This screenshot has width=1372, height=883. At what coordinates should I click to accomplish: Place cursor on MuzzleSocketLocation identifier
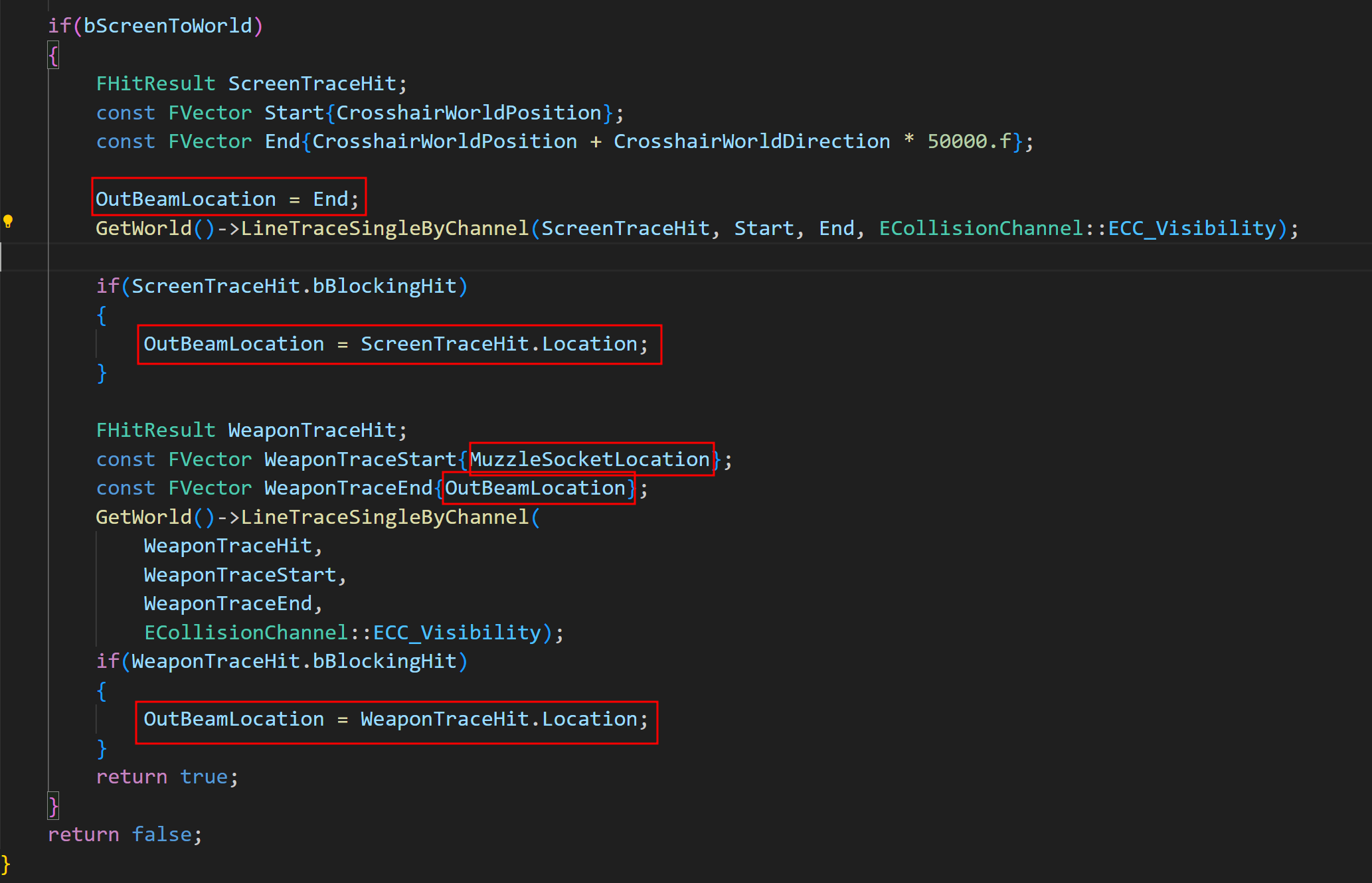point(590,459)
